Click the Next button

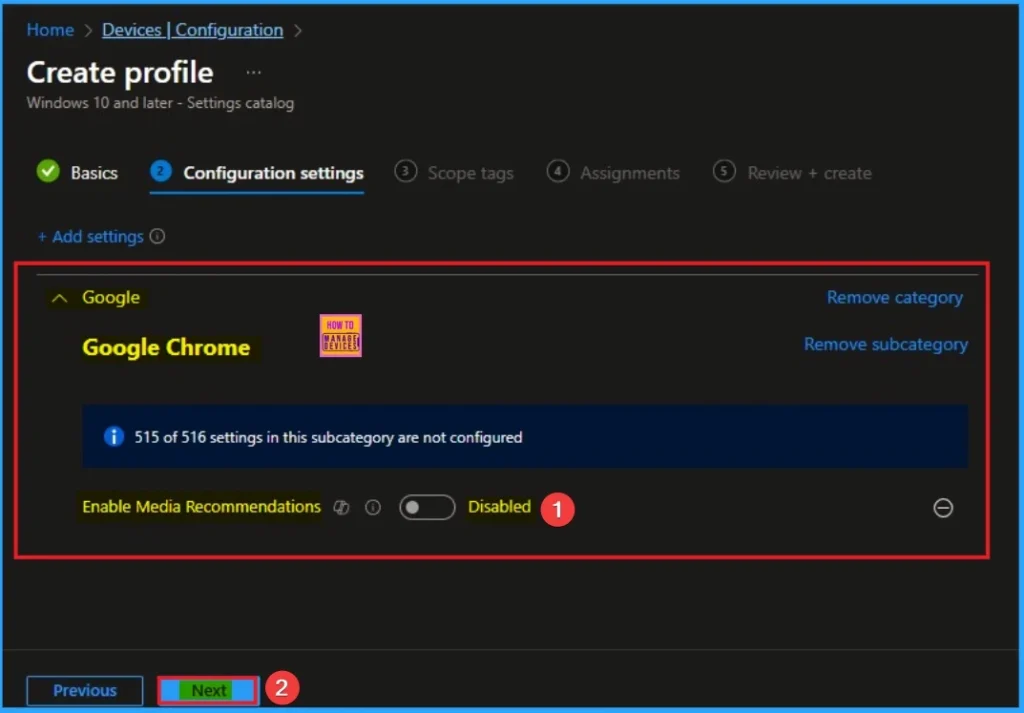pos(207,690)
